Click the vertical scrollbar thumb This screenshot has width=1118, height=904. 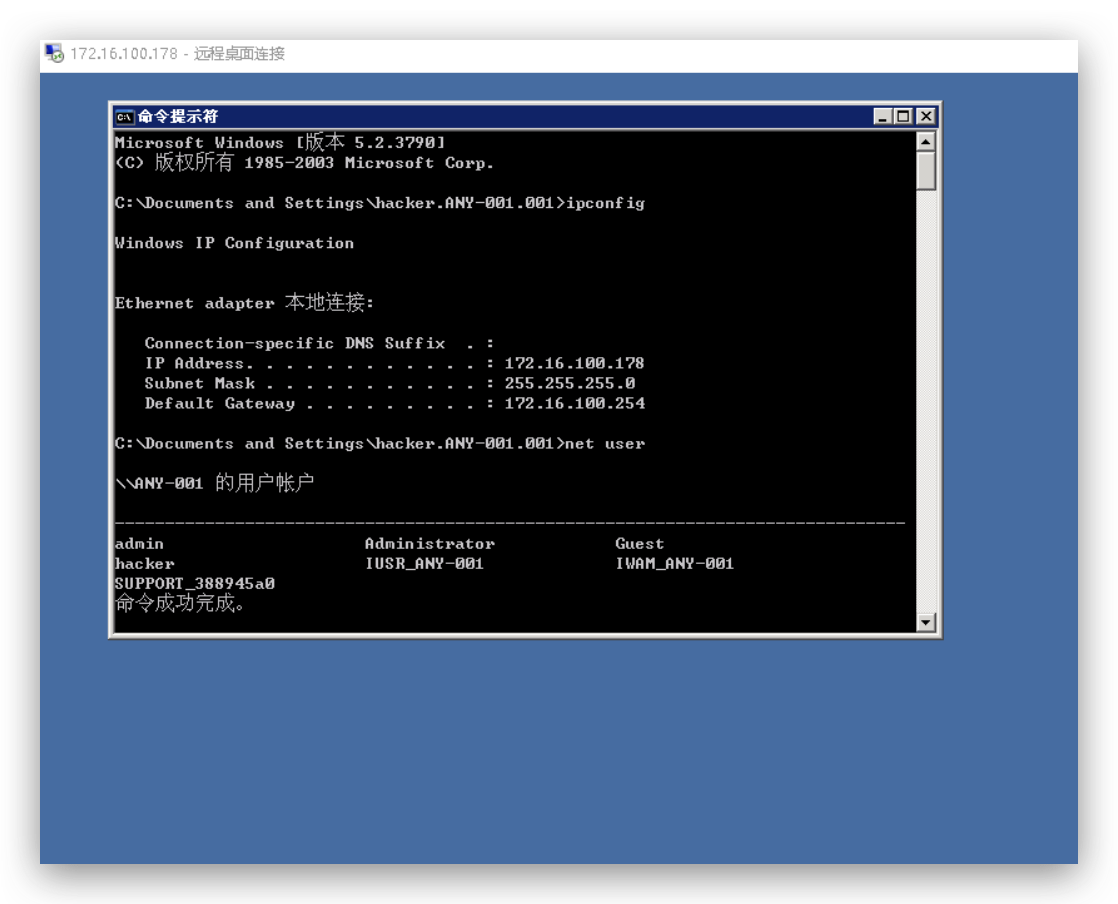click(925, 170)
